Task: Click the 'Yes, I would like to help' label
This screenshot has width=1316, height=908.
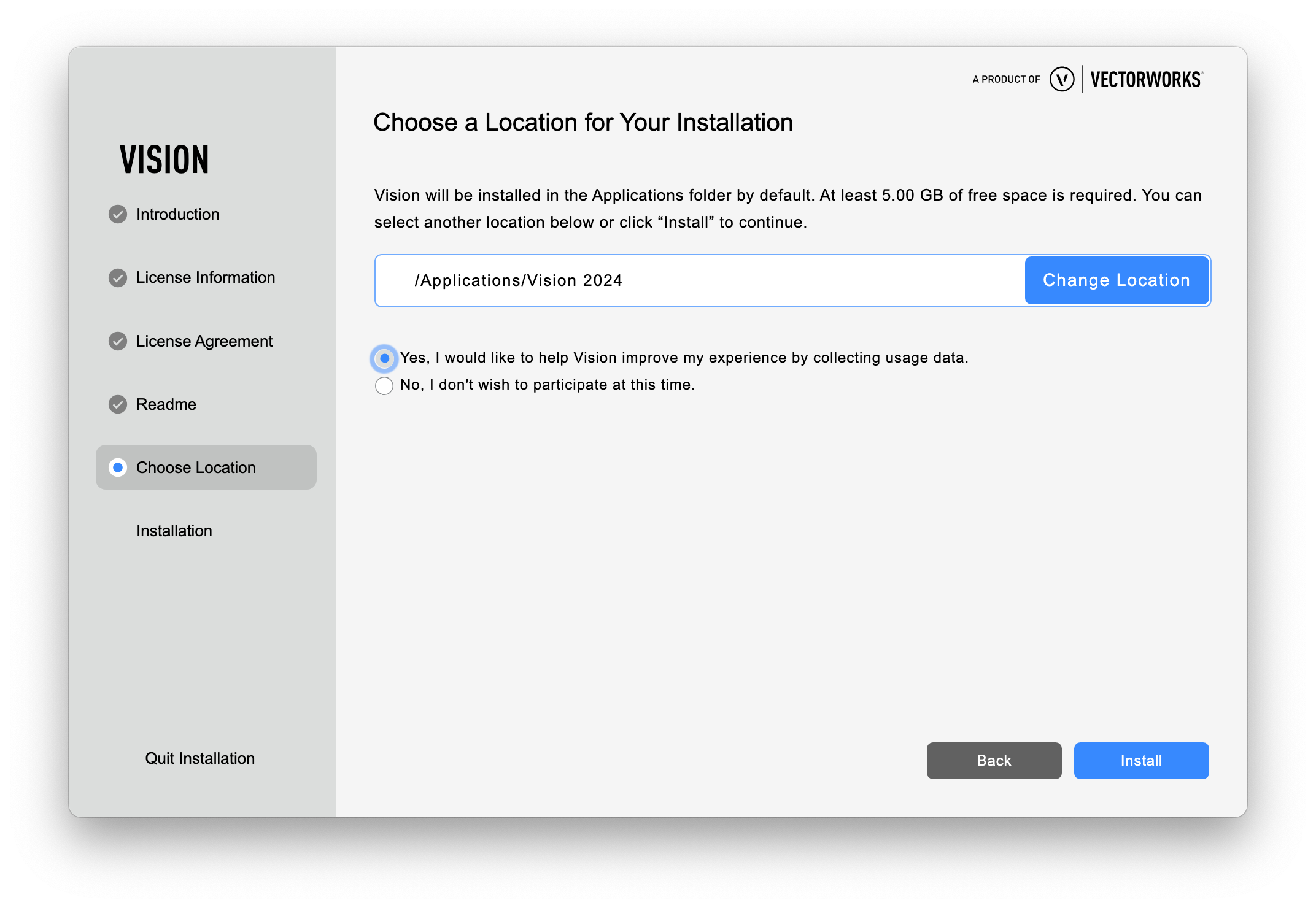Action: 684,358
